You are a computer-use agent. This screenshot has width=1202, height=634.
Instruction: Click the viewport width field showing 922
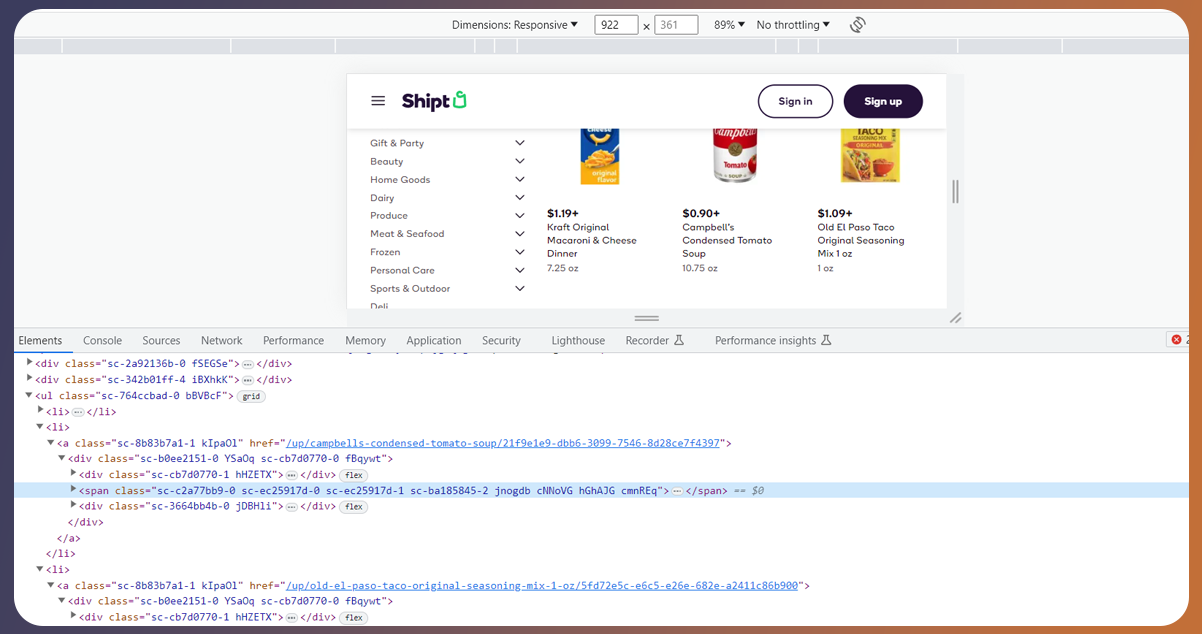[615, 24]
